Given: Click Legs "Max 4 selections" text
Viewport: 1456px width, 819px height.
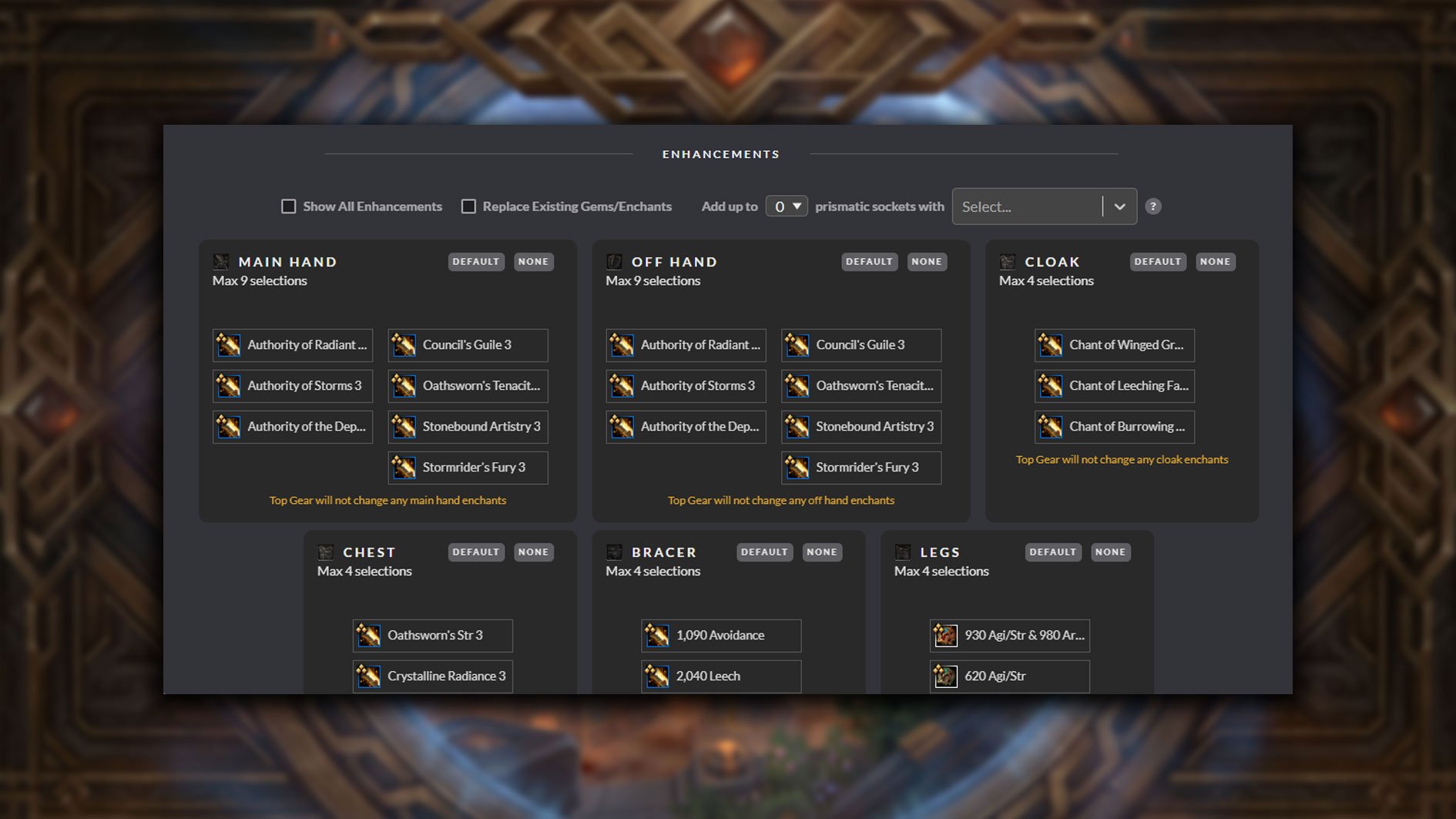Looking at the screenshot, I should 941,572.
